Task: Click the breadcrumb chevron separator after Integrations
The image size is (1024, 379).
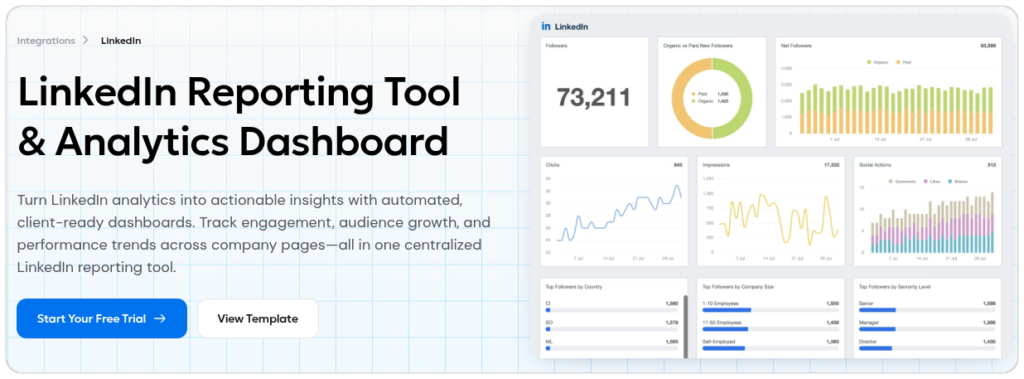Action: click(x=86, y=41)
